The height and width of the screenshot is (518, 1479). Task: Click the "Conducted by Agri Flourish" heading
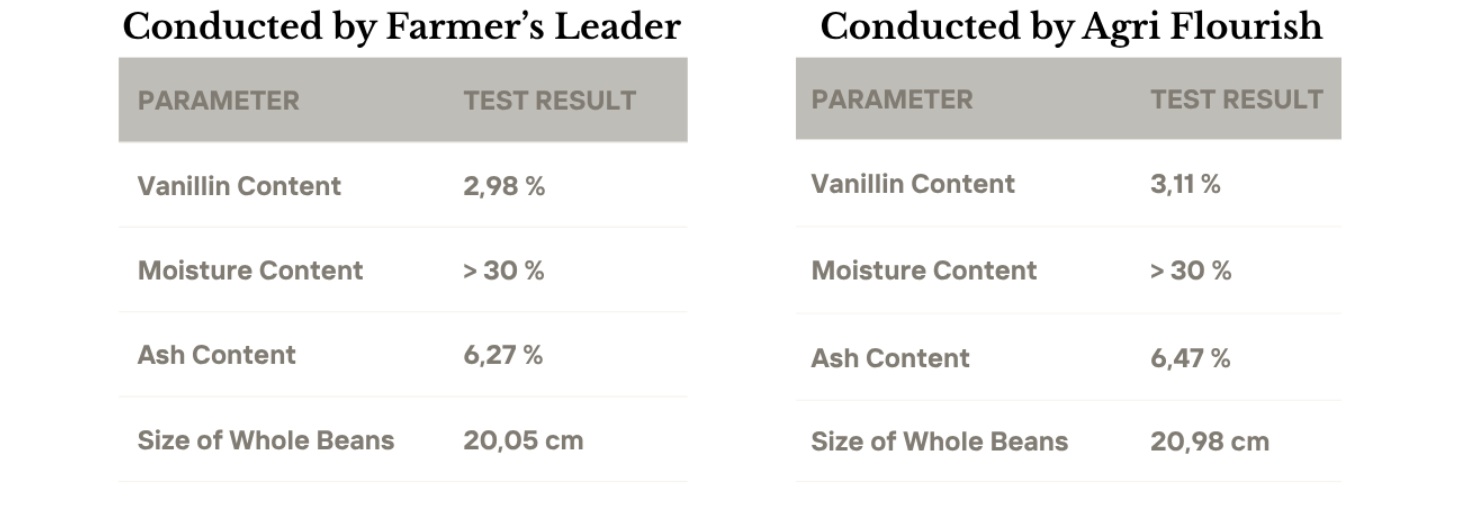[1071, 27]
